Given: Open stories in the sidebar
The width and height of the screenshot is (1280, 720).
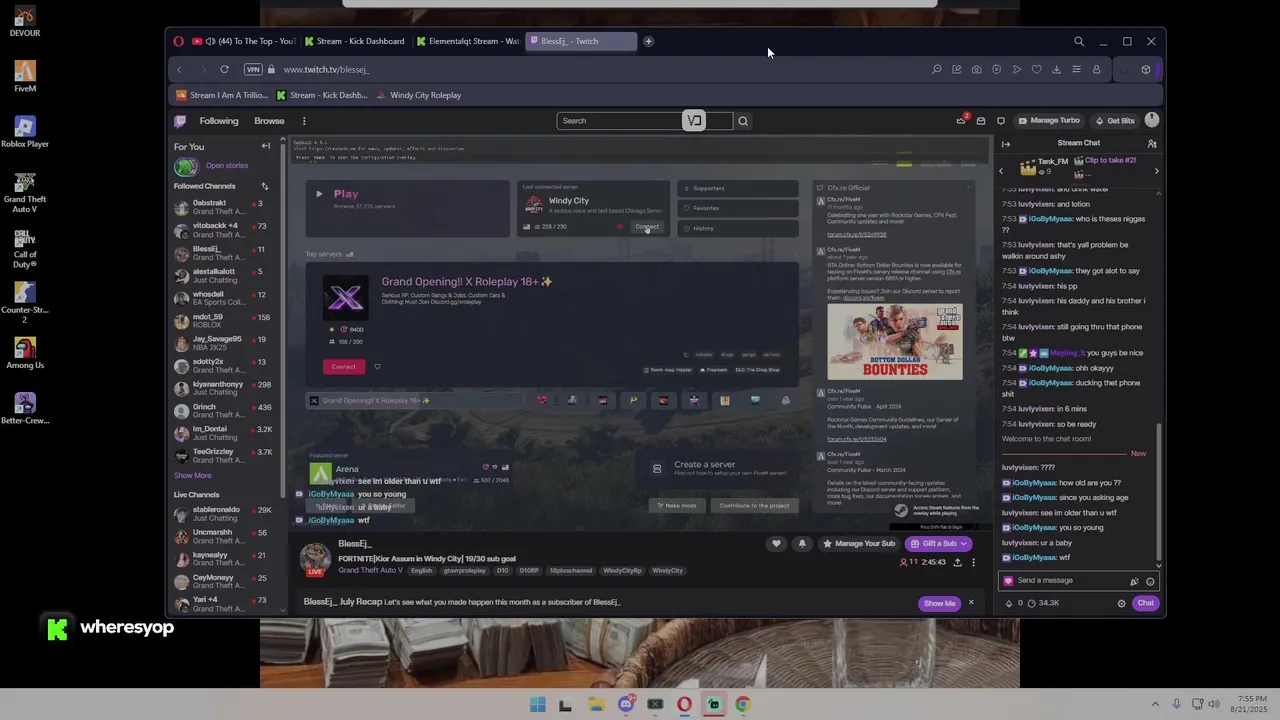Looking at the screenshot, I should 213,166.
